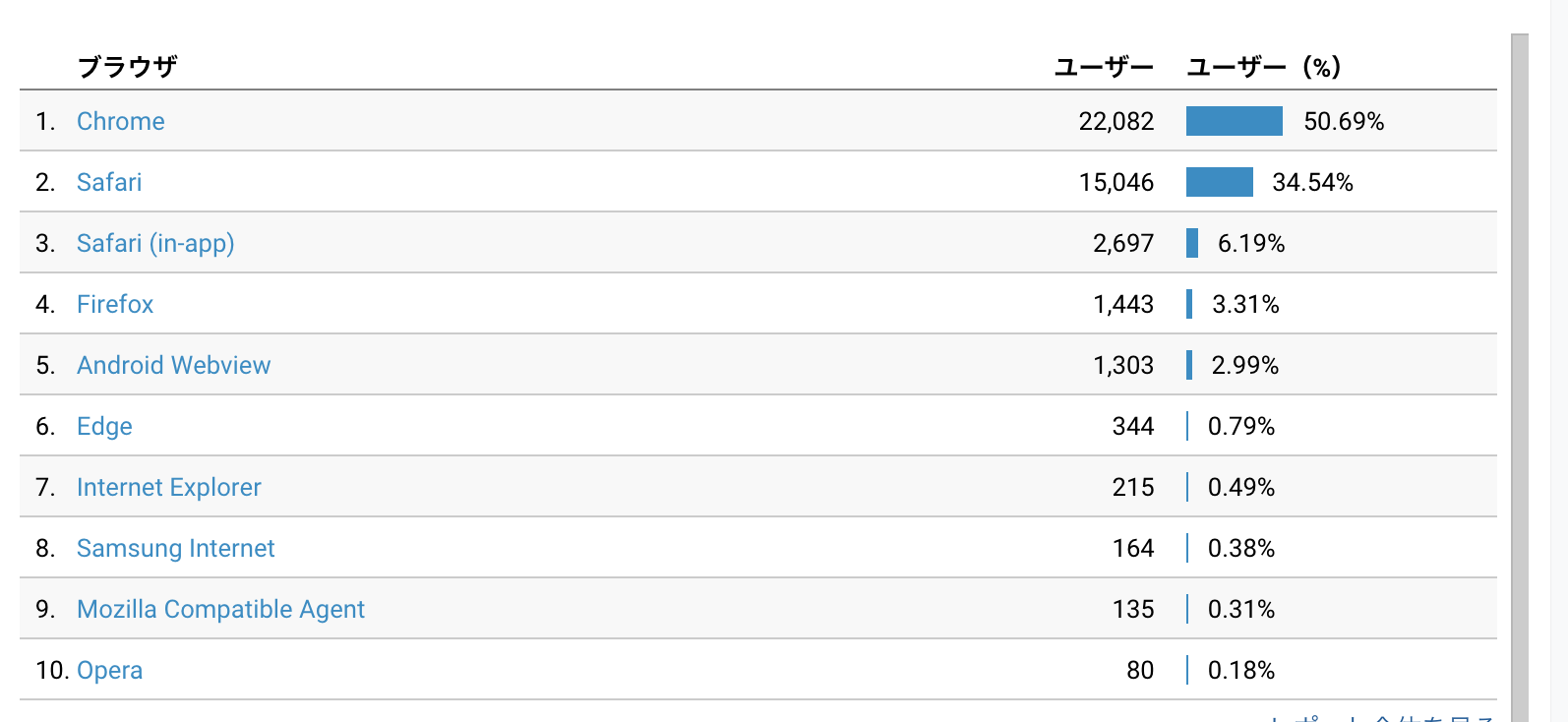
Task: Open the Safari (in-app) row link
Action: (x=155, y=243)
